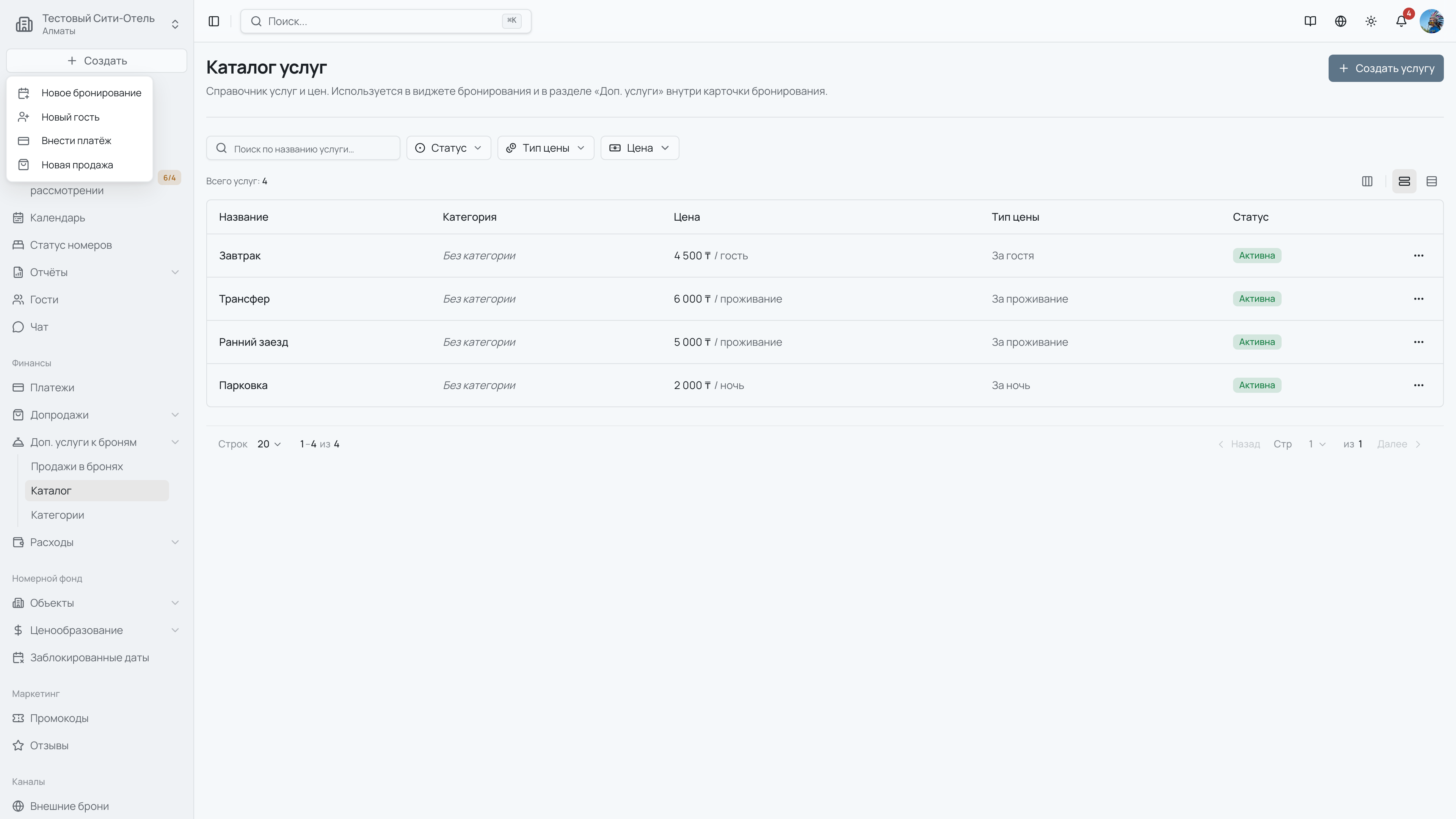Open row actions for Парковка

tap(1419, 386)
